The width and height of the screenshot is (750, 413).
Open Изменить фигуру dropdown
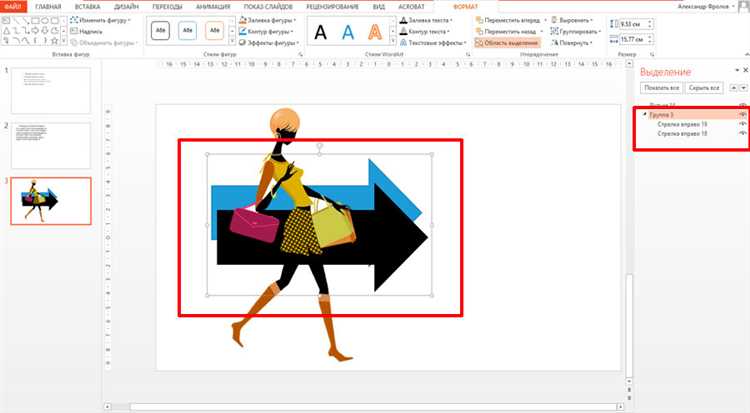pyautogui.click(x=100, y=20)
